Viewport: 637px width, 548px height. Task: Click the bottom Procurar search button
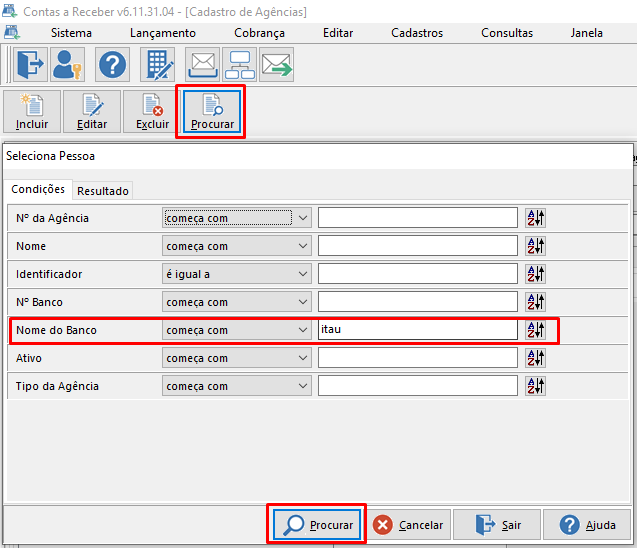[x=317, y=525]
